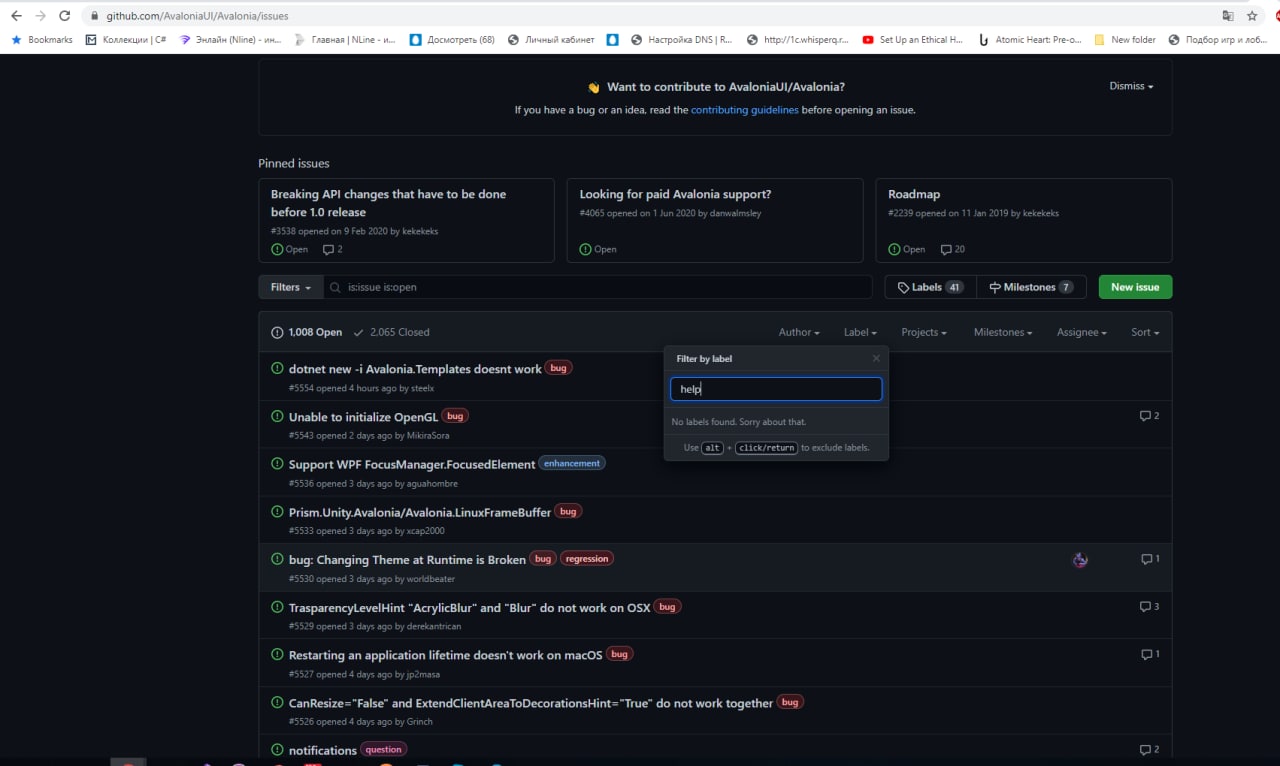Expand the Assignee filter dropdown
This screenshot has width=1280, height=766.
1082,332
